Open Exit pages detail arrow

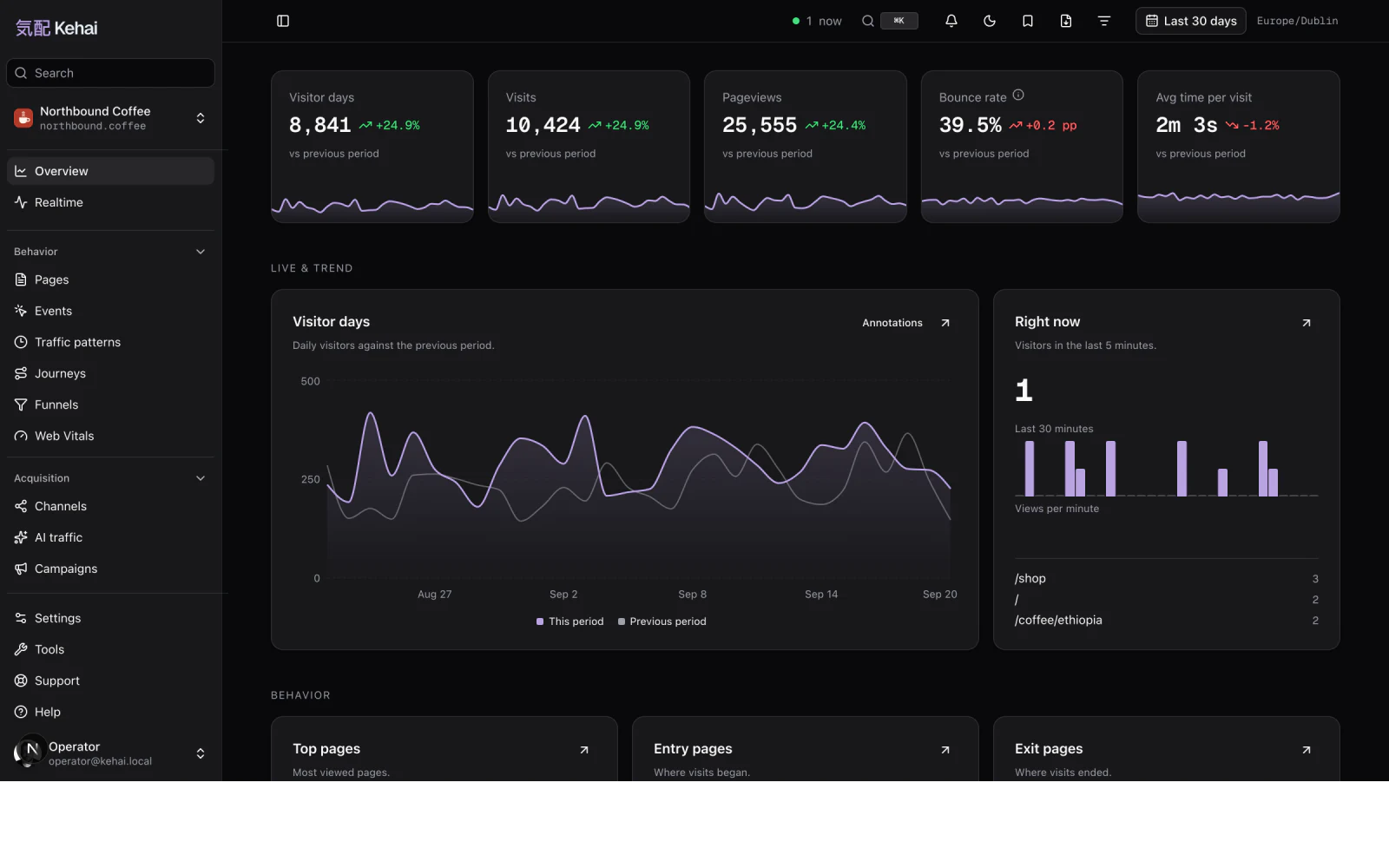pos(1307,750)
